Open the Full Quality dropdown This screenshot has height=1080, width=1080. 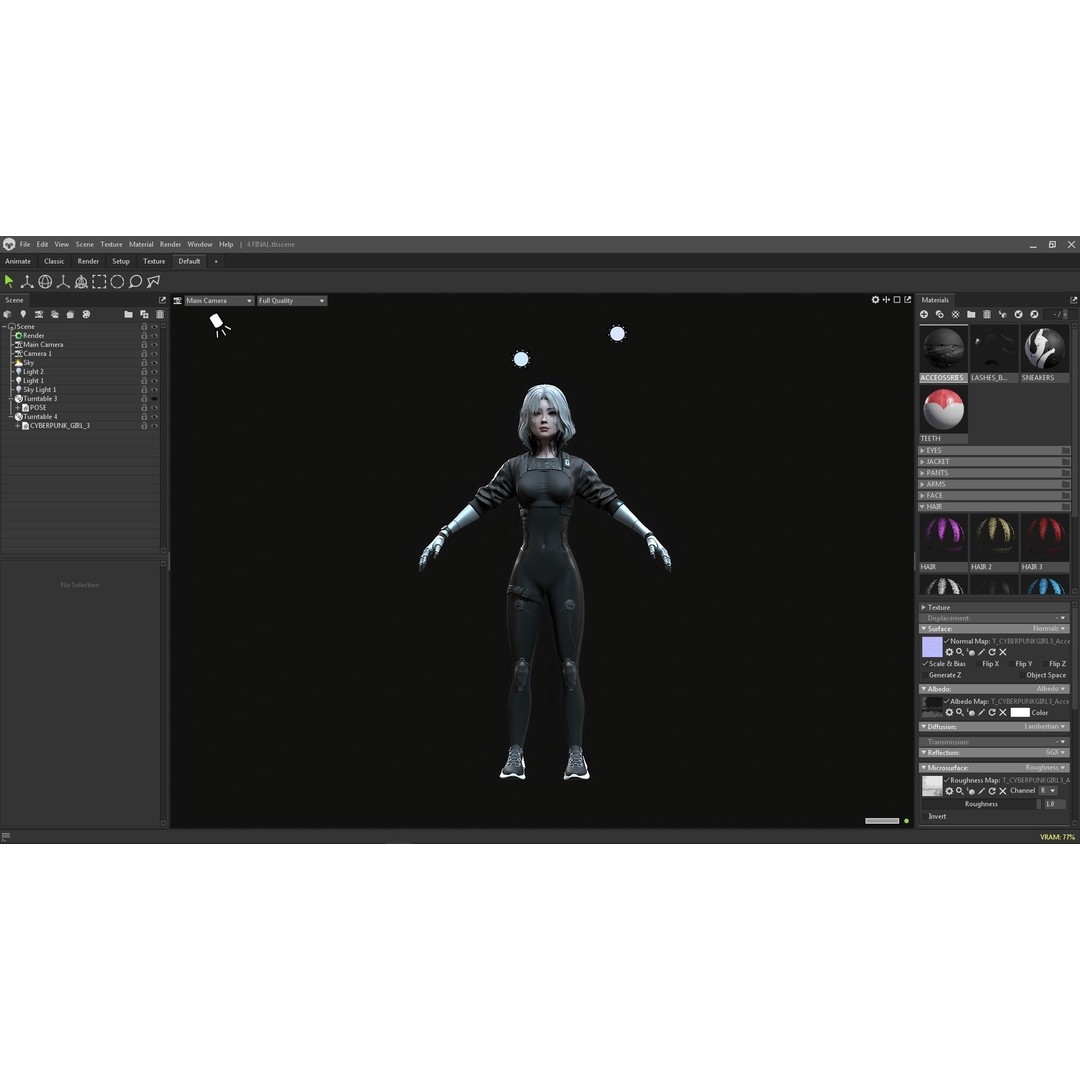tap(291, 300)
